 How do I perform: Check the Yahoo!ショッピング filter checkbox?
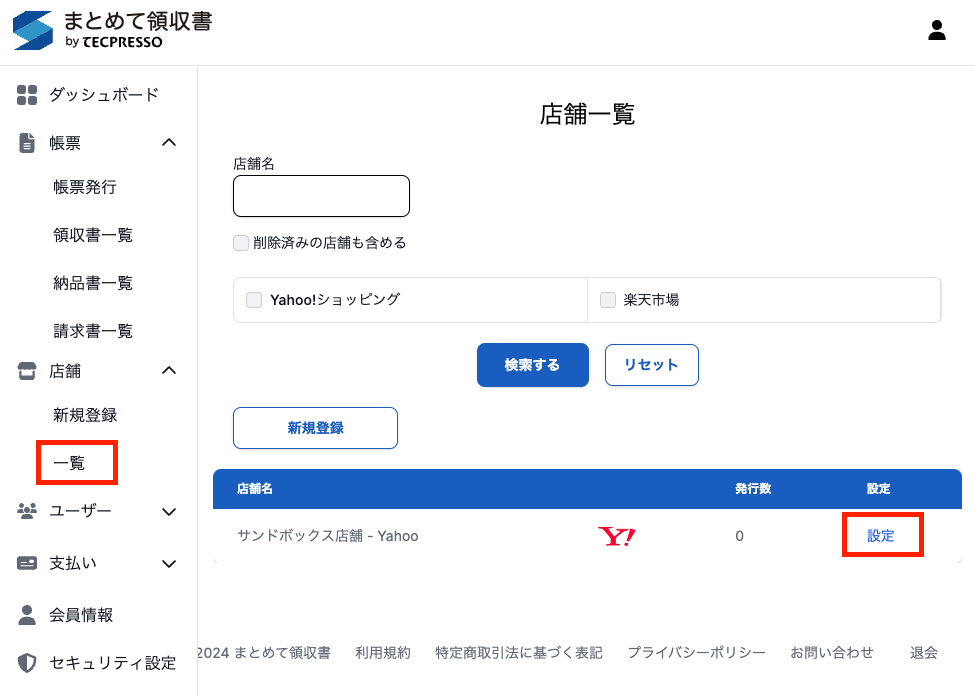point(254,300)
